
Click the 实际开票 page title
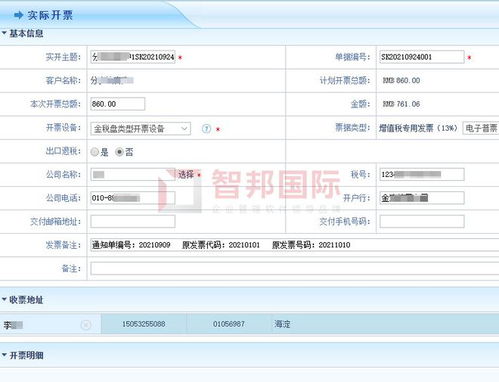[x=50, y=15]
